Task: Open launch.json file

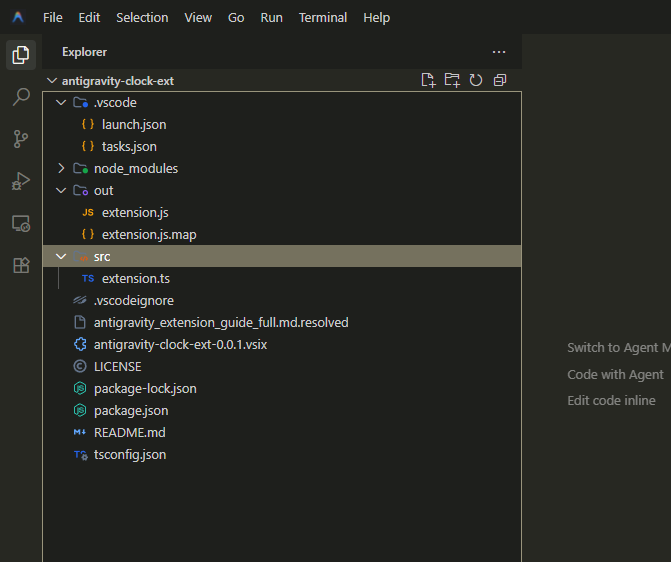Action: pyautogui.click(x=134, y=125)
